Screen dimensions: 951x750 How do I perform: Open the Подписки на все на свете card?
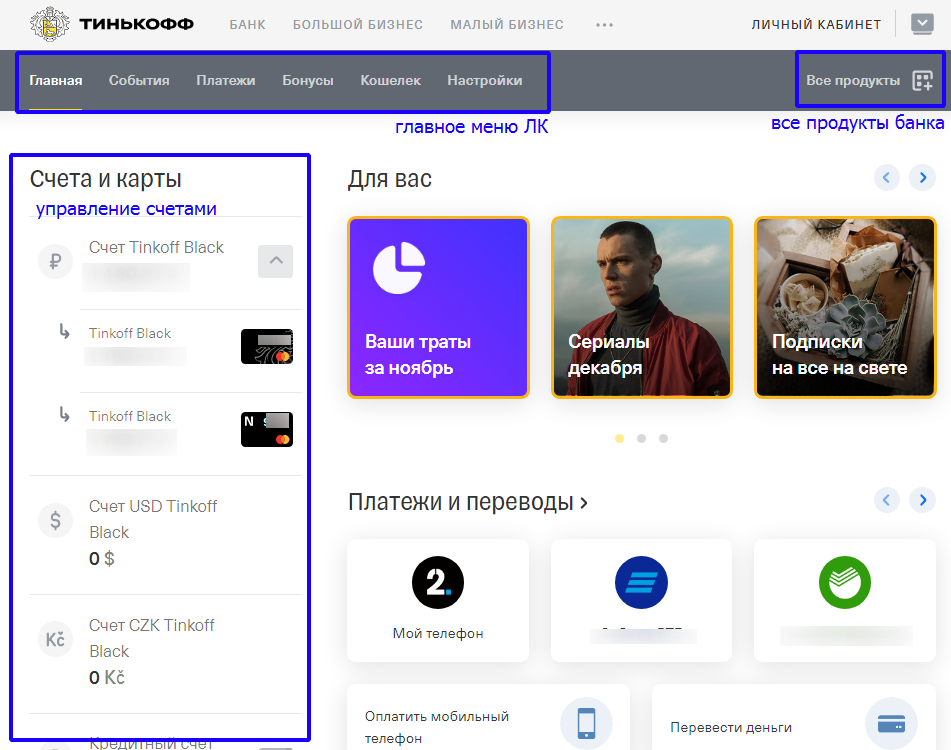845,307
